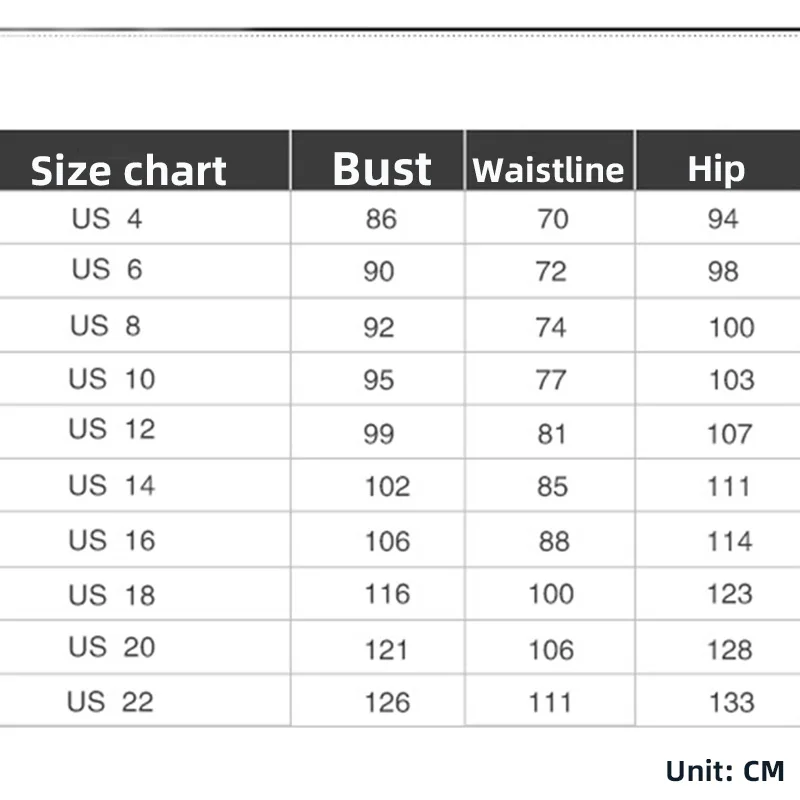Select waistline value 81 for US 12
Screen dimensions: 800x800
552,435
